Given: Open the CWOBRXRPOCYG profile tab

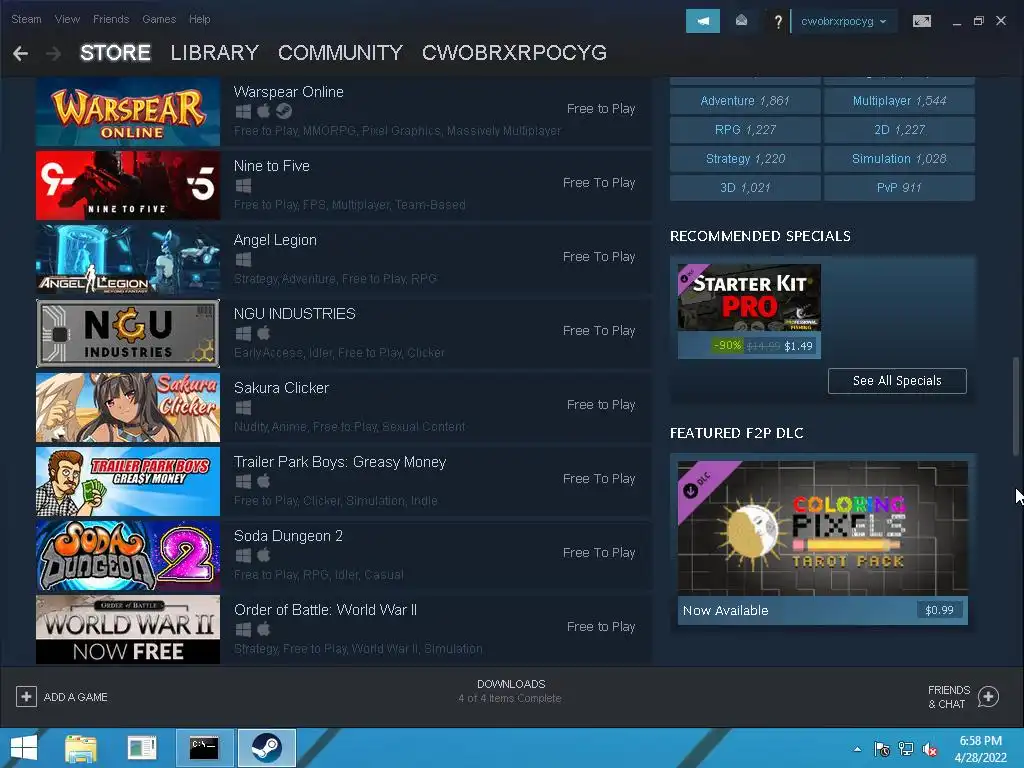Looking at the screenshot, I should [x=515, y=53].
